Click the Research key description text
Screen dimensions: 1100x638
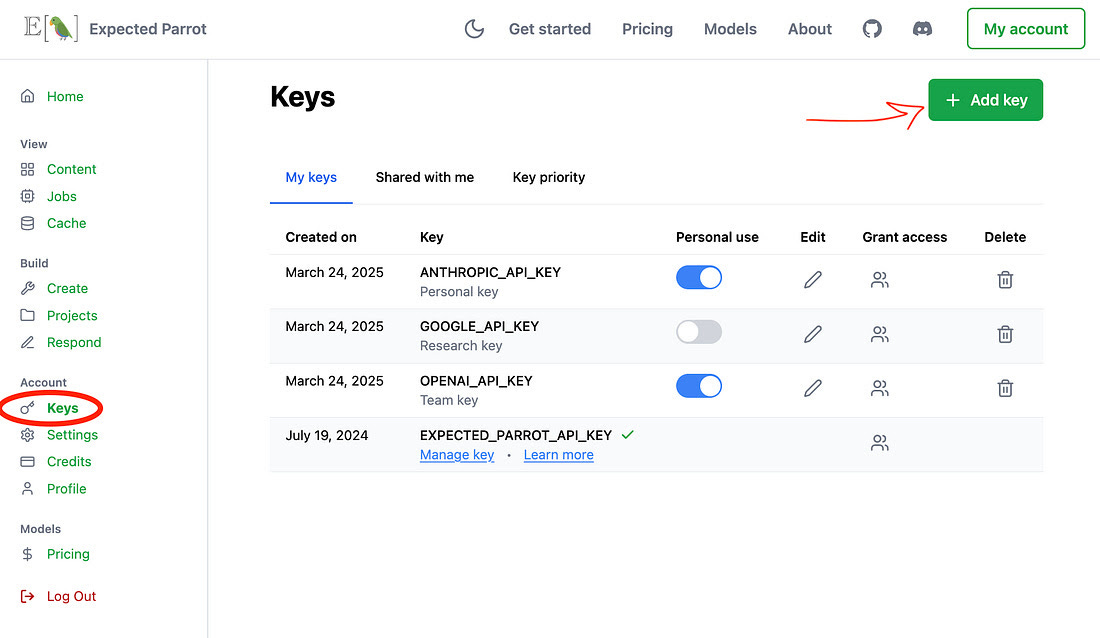point(461,346)
